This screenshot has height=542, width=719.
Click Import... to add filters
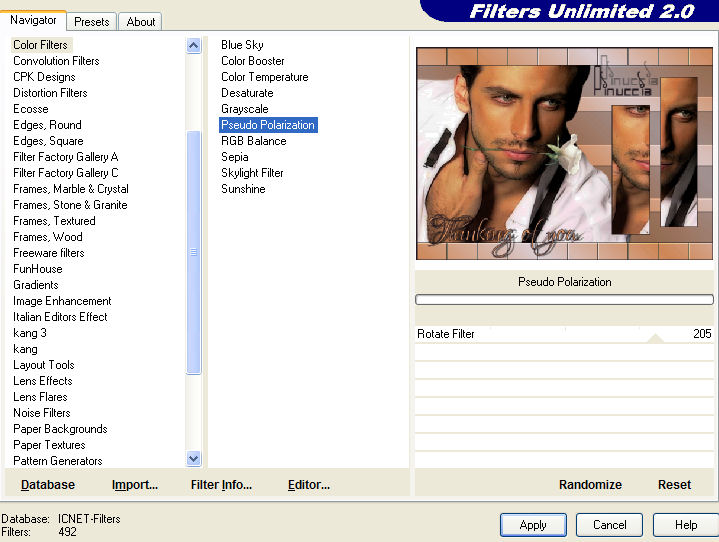click(x=135, y=485)
